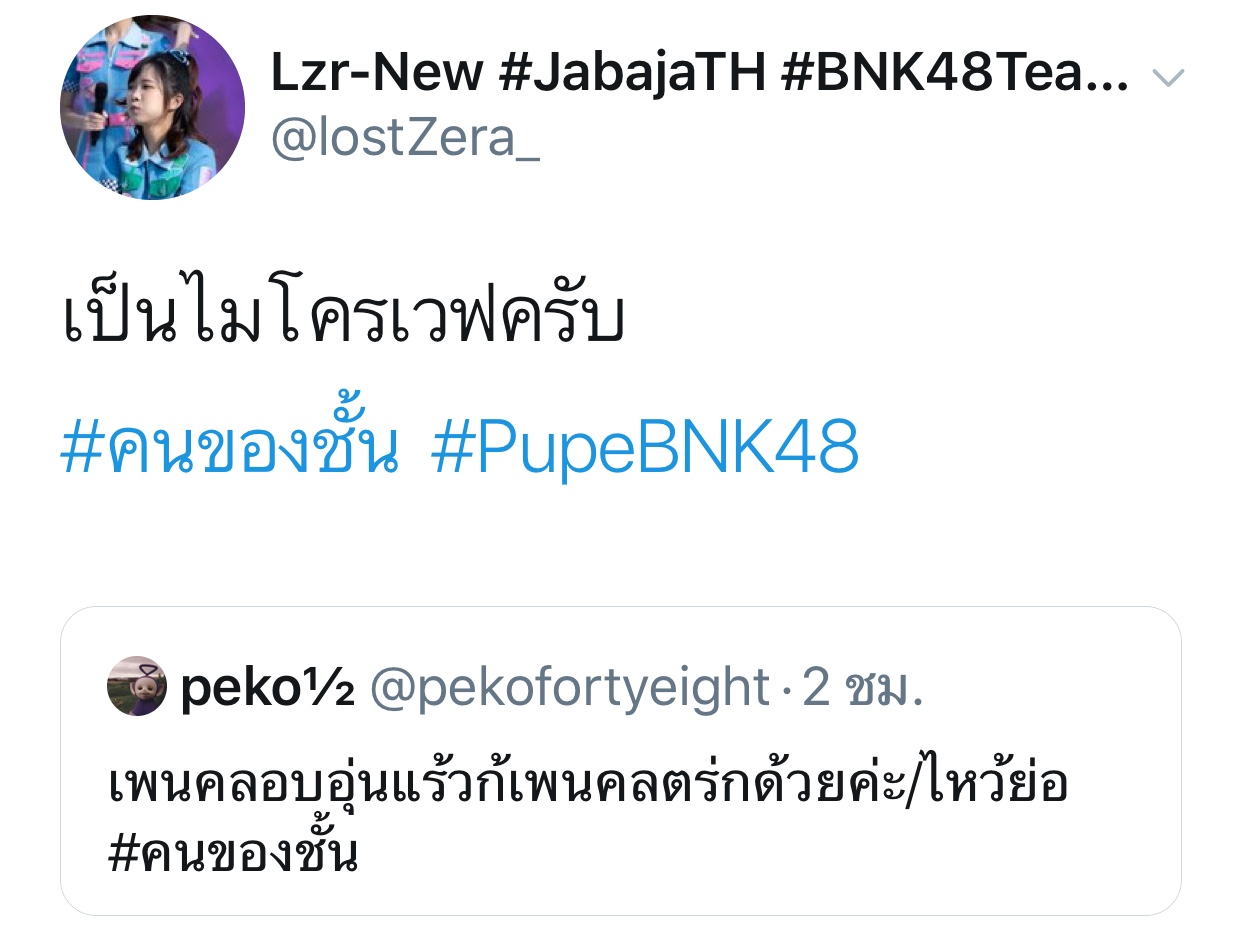The height and width of the screenshot is (929, 1242).
Task: Open Lzr-New's profile picture
Action: (152, 107)
